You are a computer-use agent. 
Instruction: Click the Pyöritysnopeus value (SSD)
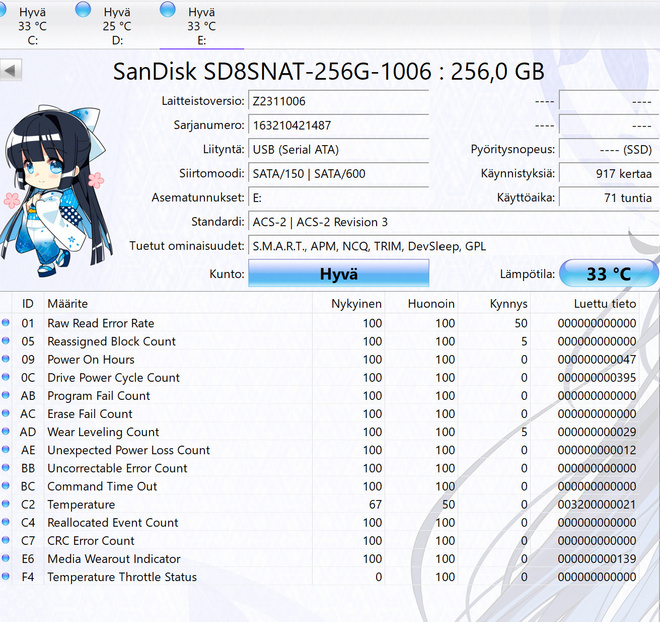pos(609,149)
